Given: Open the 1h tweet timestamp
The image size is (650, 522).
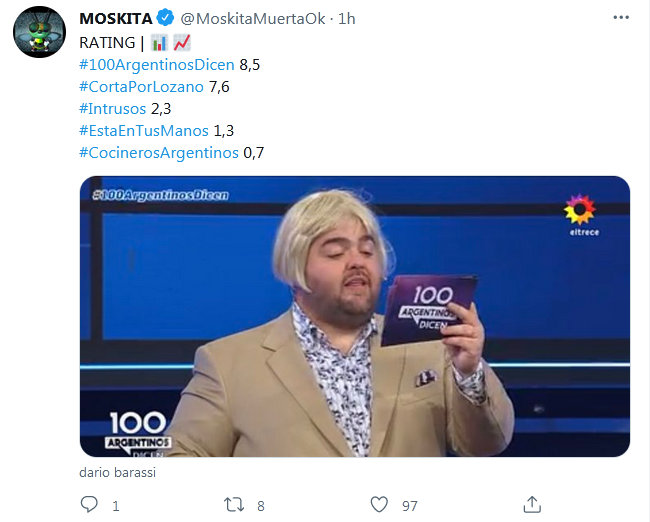Looking at the screenshot, I should click(x=347, y=19).
